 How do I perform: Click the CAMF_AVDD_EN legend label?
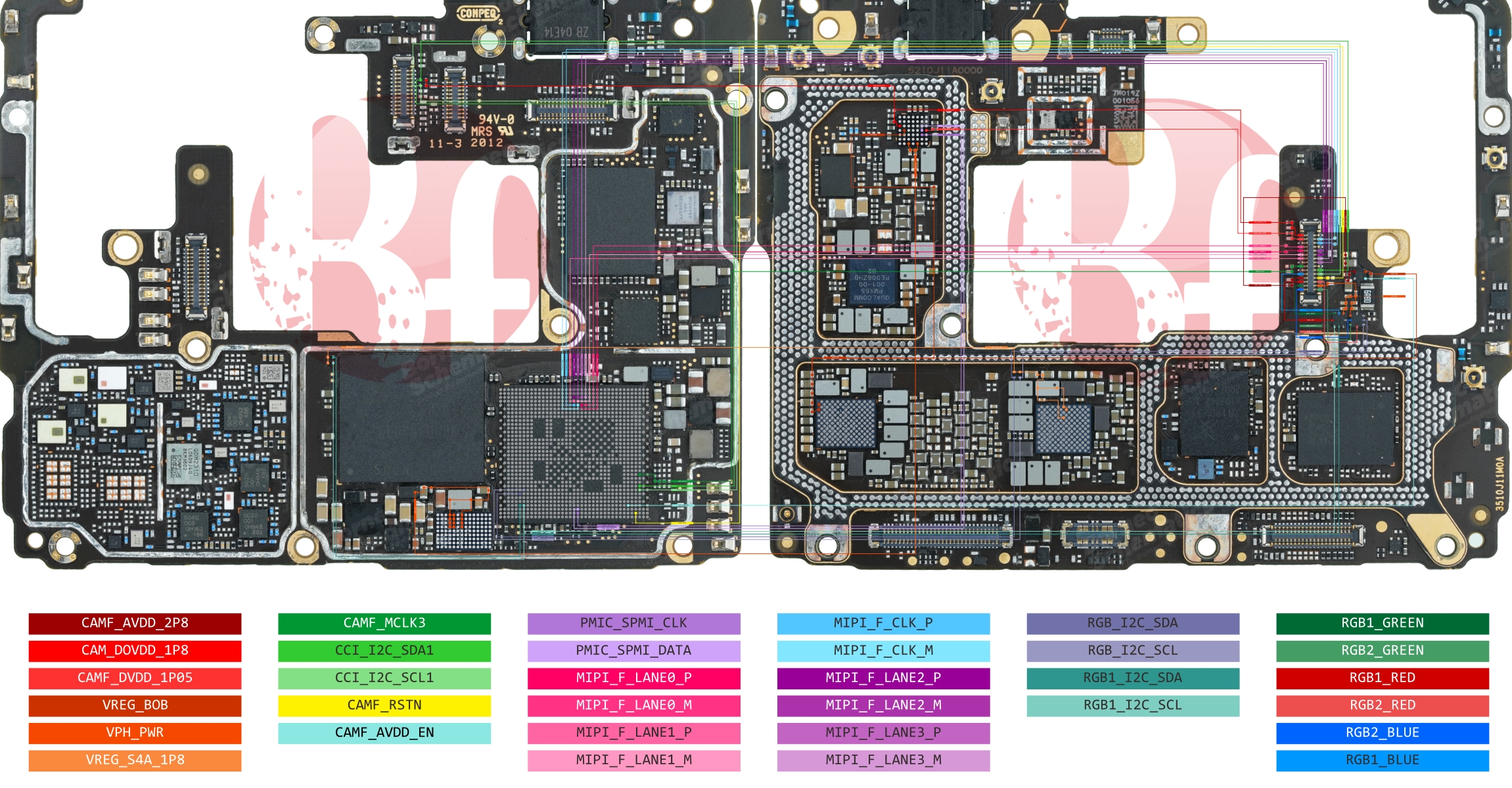[384, 733]
